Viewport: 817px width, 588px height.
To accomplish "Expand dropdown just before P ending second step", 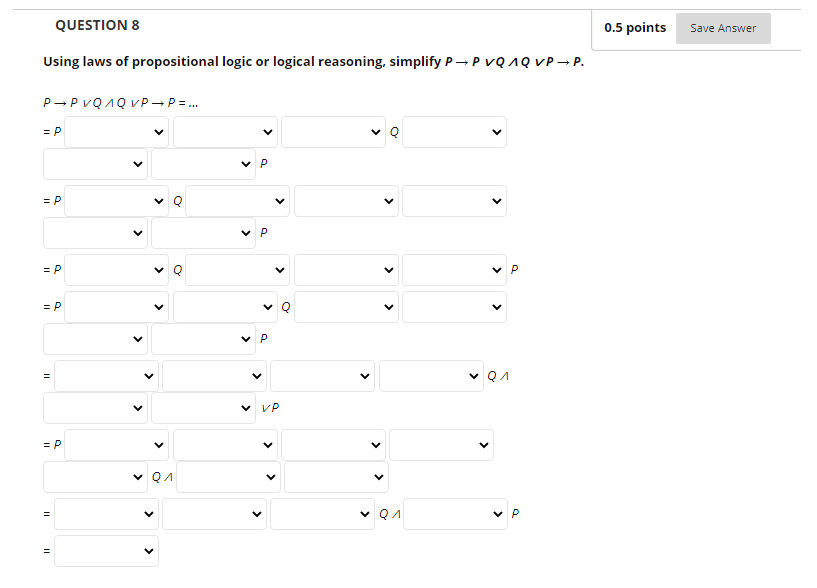I will click(203, 233).
